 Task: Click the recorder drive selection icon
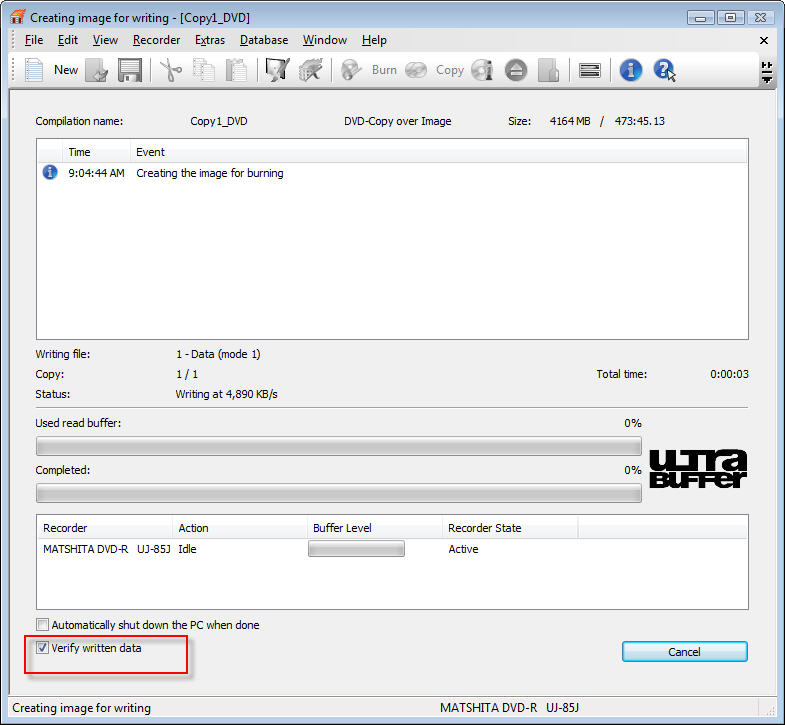point(590,70)
